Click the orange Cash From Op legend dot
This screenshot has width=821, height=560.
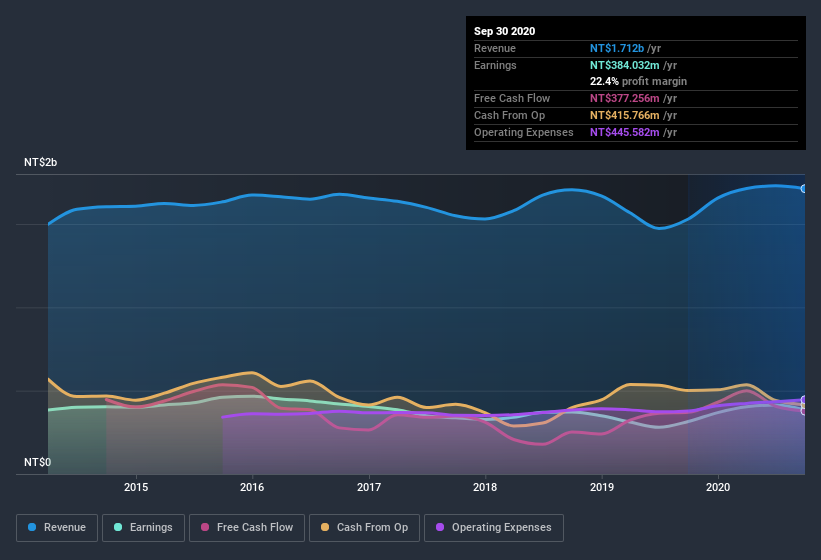[325, 527]
